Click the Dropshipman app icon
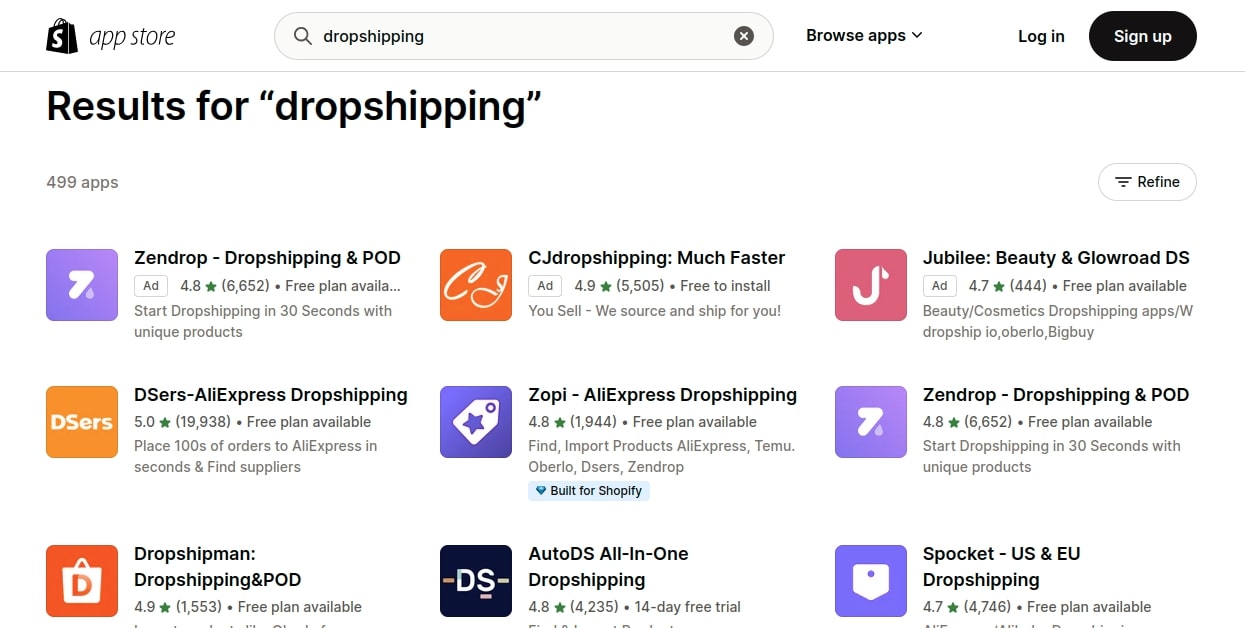Image resolution: width=1245 pixels, height=628 pixels. coord(81,581)
